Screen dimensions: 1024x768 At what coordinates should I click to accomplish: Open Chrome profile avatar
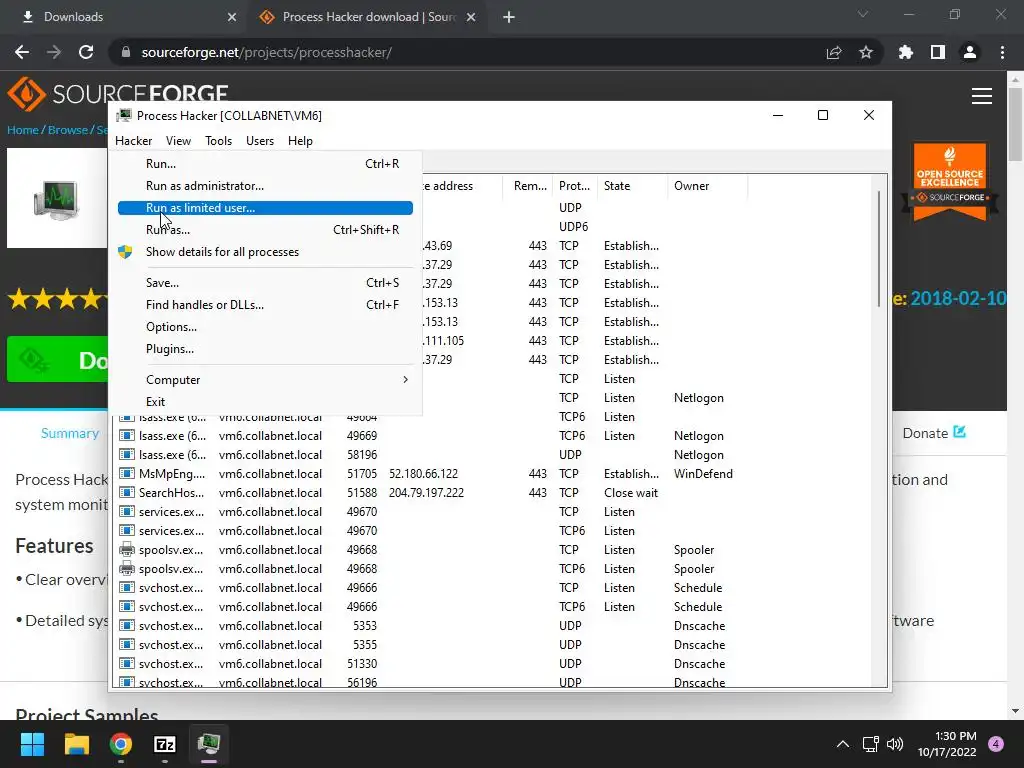(970, 52)
